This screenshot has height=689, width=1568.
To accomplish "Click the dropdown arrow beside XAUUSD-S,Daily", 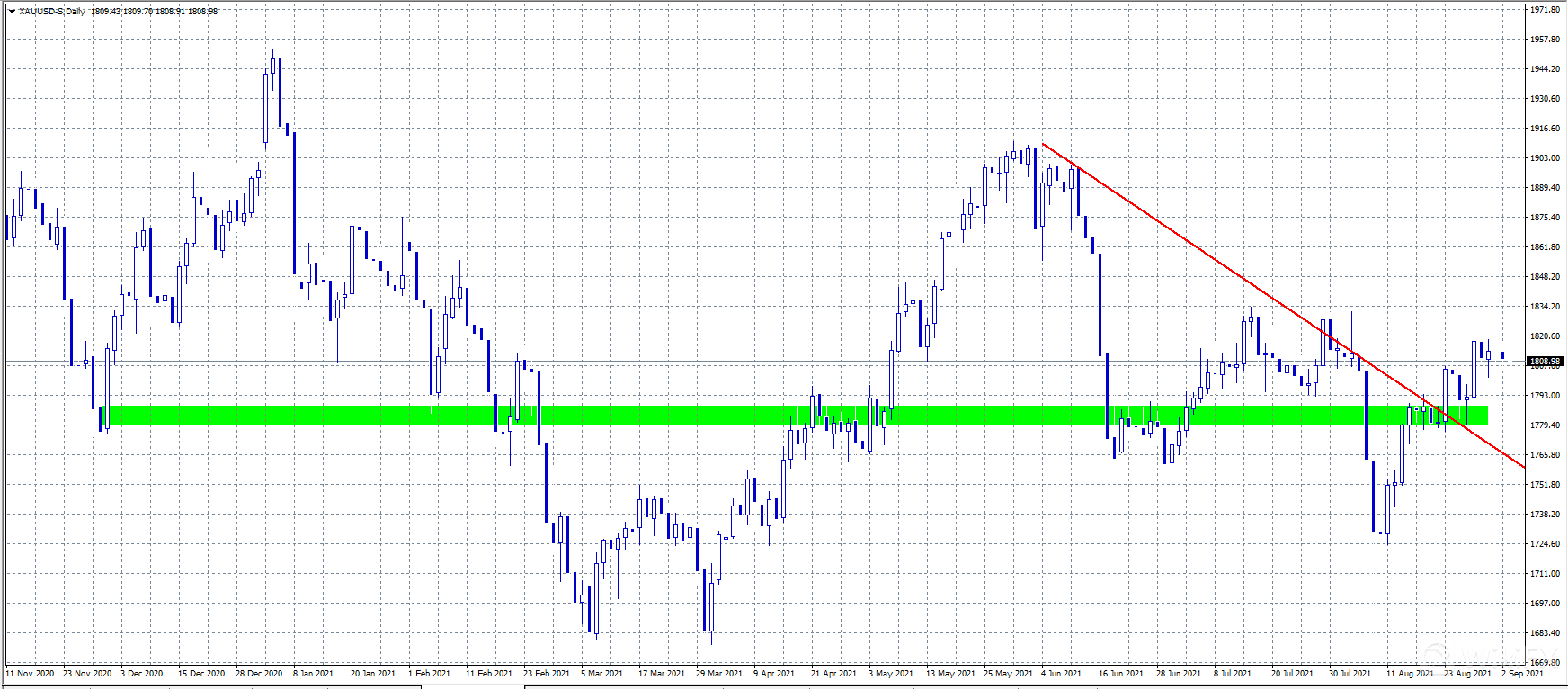I will pos(11,12).
